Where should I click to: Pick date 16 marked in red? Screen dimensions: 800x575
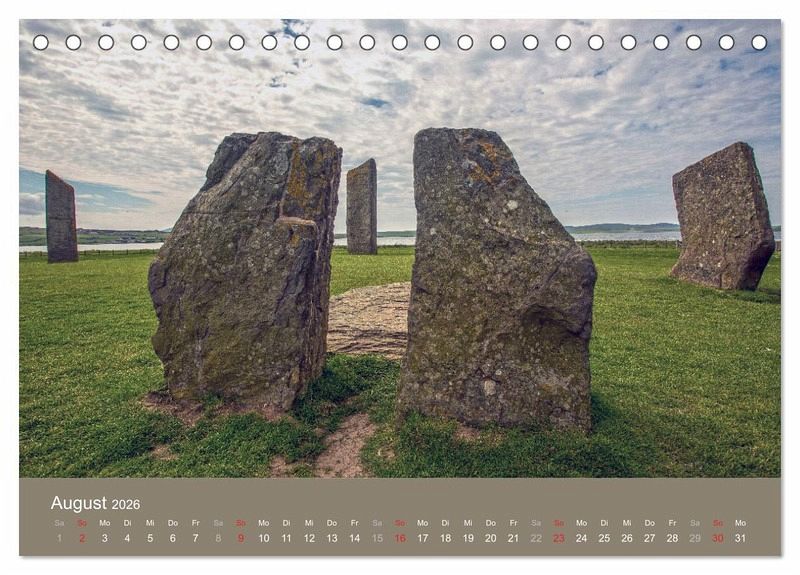pyautogui.click(x=400, y=538)
